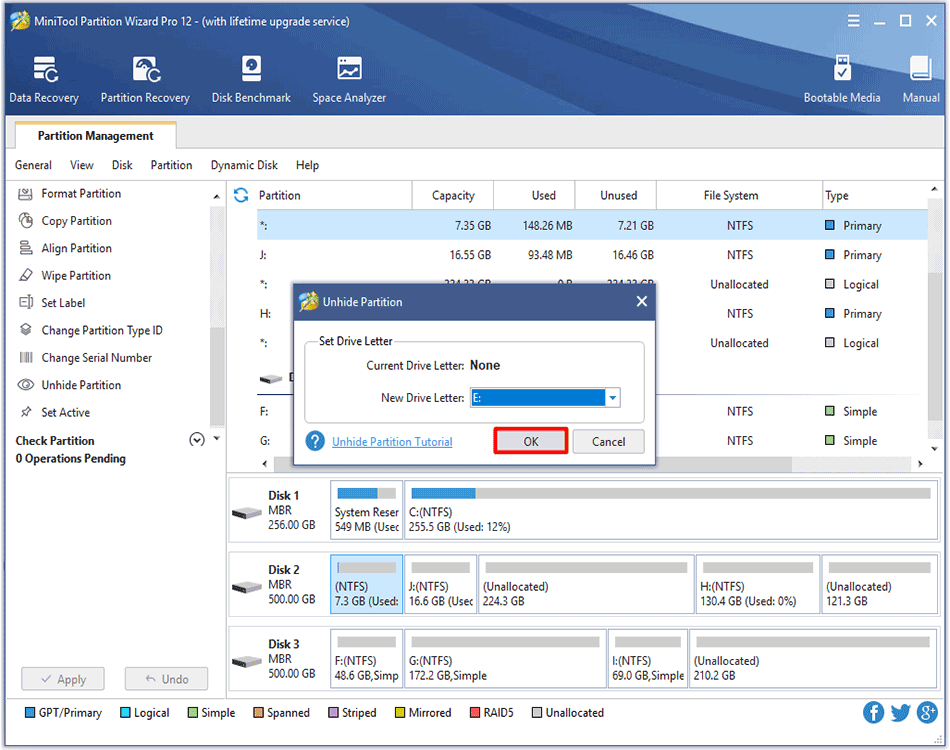This screenshot has height=750, width=950.
Task: Click the Unhide Partition eye icon
Action: (x=25, y=385)
